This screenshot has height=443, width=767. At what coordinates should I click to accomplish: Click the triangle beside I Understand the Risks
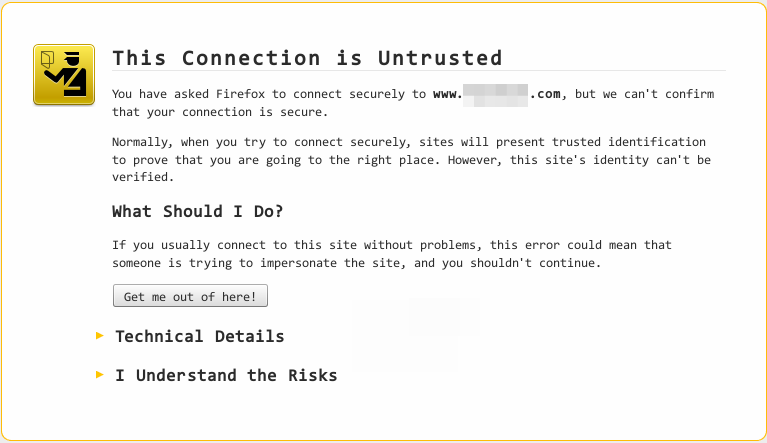point(100,375)
